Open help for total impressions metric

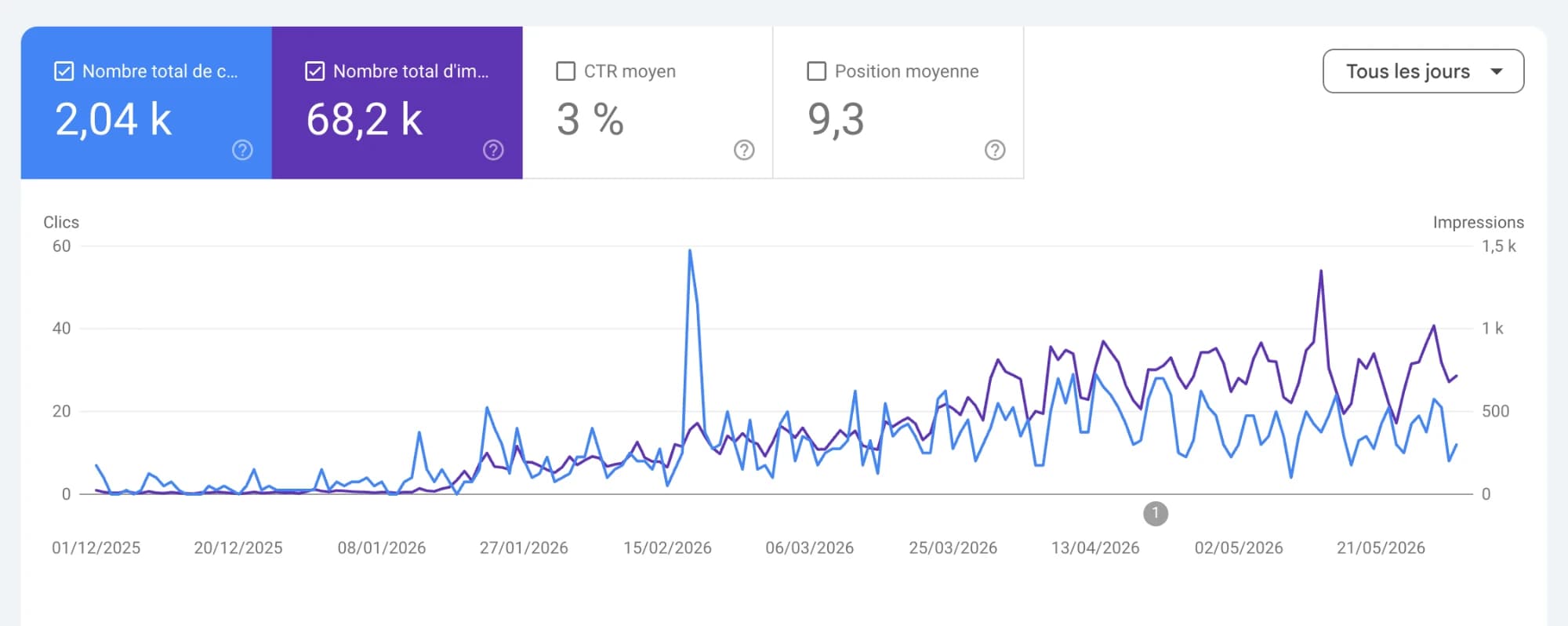(x=493, y=150)
